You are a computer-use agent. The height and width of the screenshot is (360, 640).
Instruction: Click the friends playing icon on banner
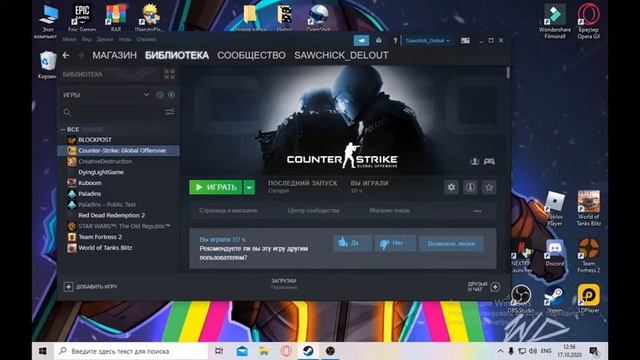(474, 161)
